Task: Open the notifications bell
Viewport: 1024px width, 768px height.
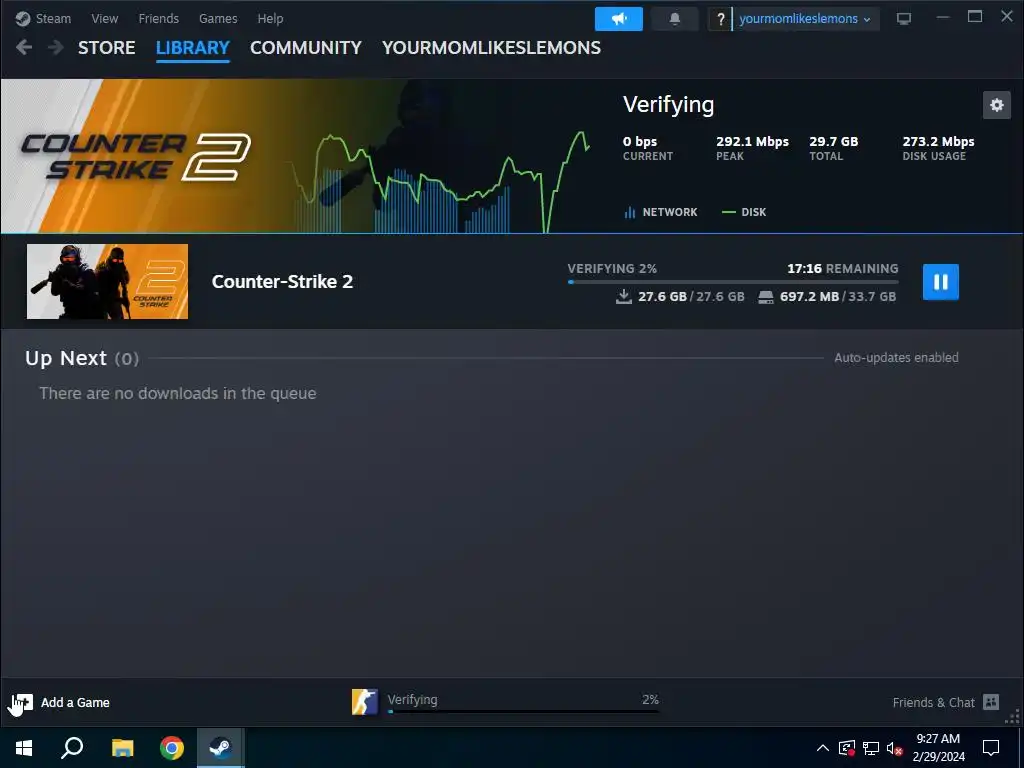Action: pyautogui.click(x=675, y=19)
